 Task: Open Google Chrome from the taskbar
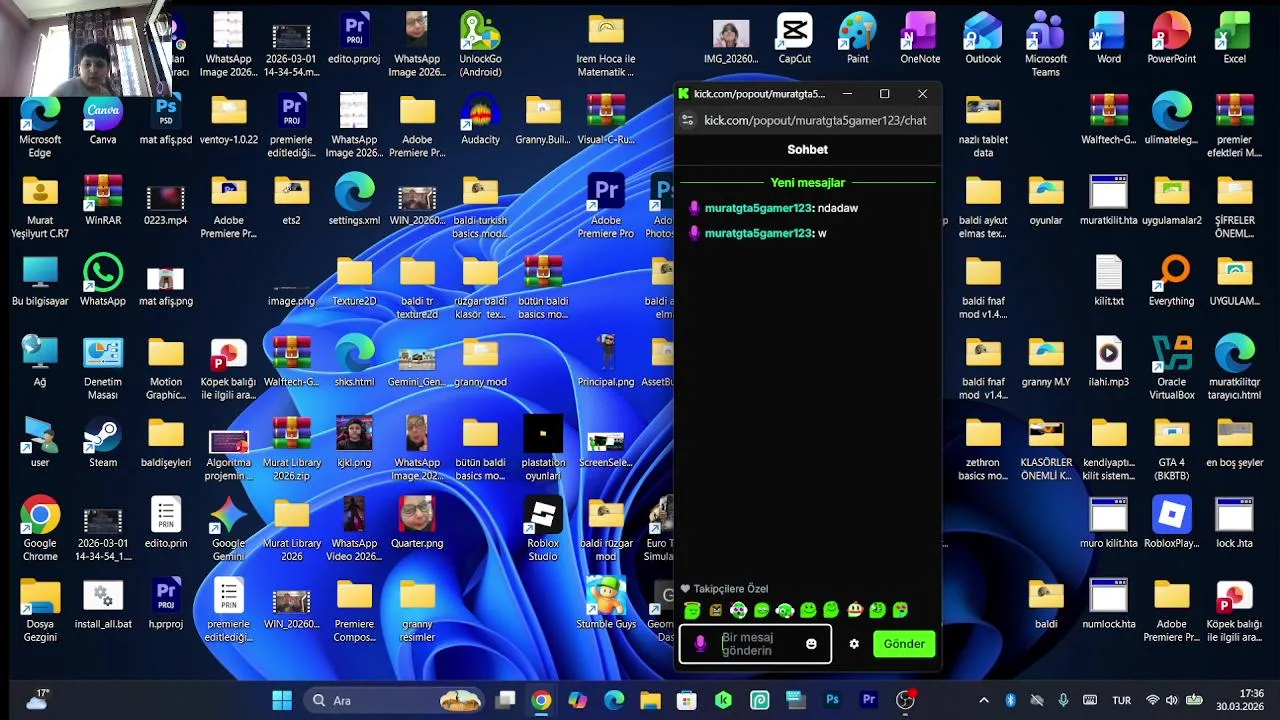click(541, 700)
